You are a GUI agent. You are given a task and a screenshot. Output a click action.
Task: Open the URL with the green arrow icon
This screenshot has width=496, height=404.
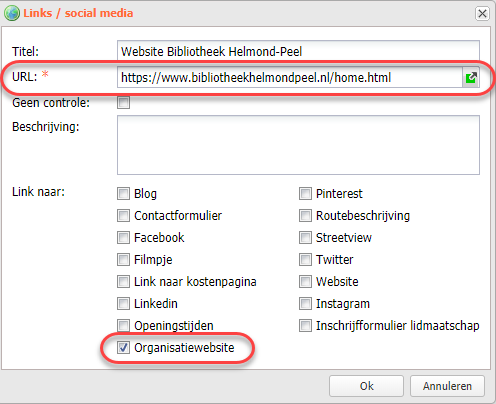[x=471, y=78]
